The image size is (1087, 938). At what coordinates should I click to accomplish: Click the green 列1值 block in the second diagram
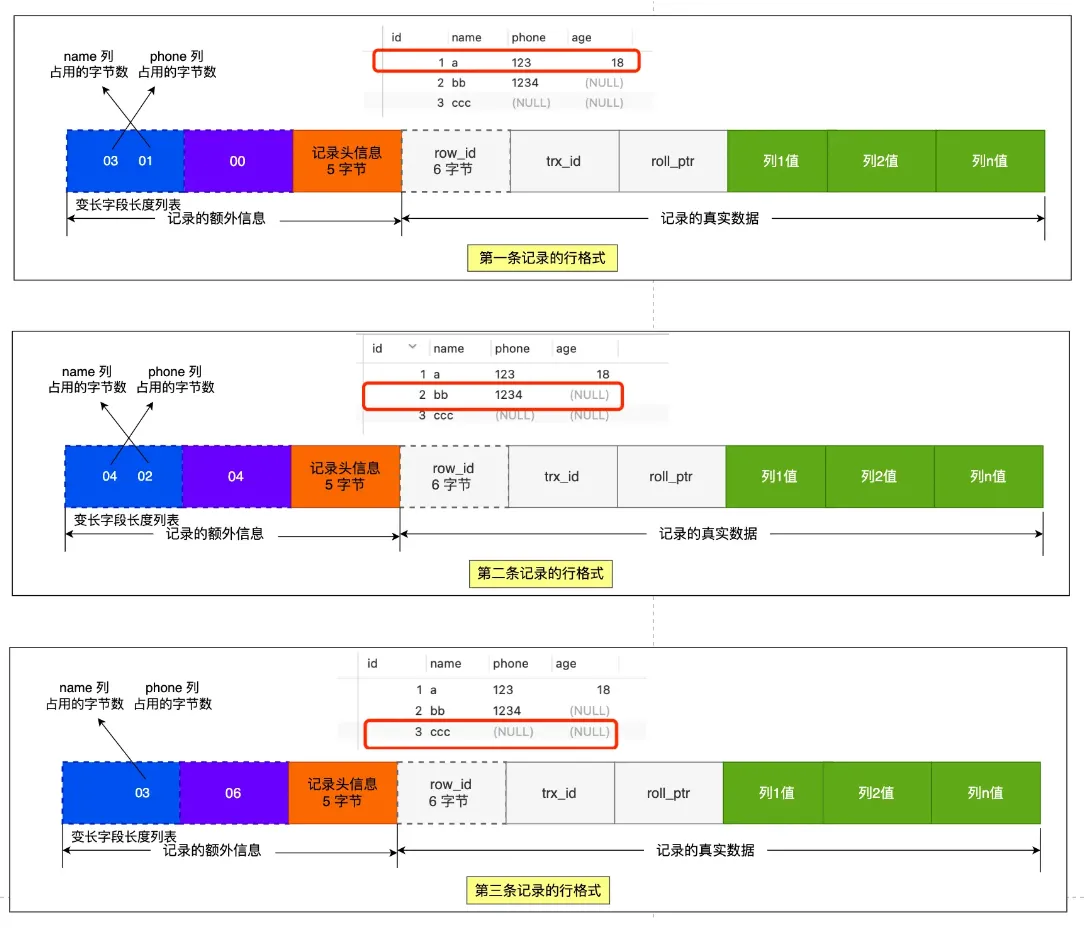pyautogui.click(x=779, y=476)
